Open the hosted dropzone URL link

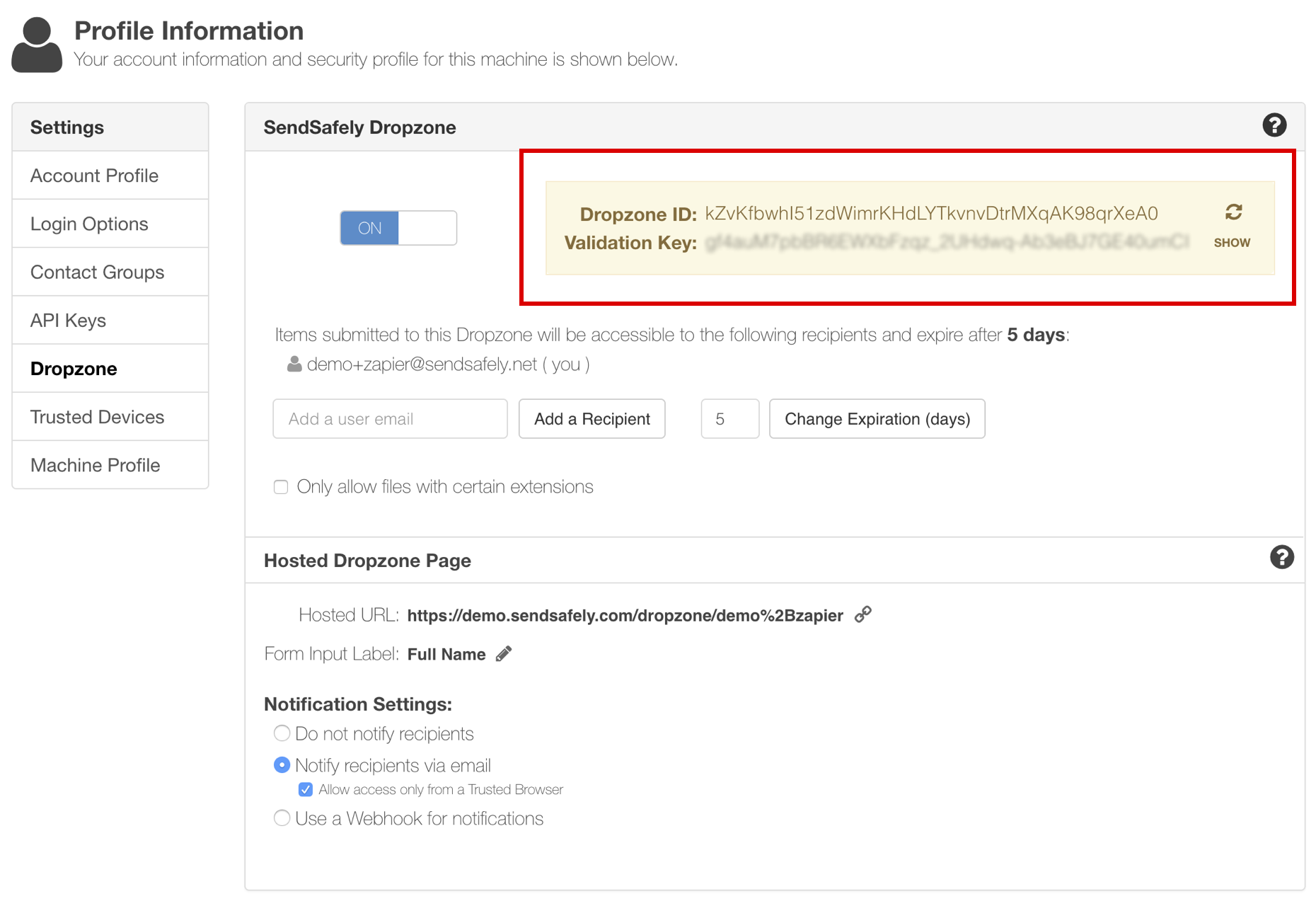[625, 615]
